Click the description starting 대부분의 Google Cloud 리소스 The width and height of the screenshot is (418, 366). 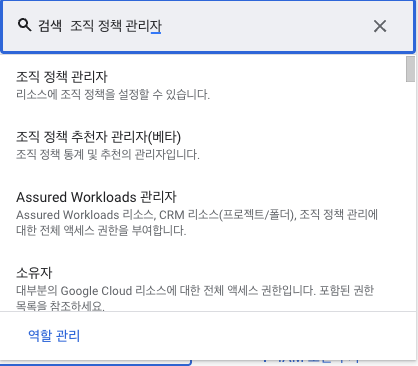coord(195,298)
